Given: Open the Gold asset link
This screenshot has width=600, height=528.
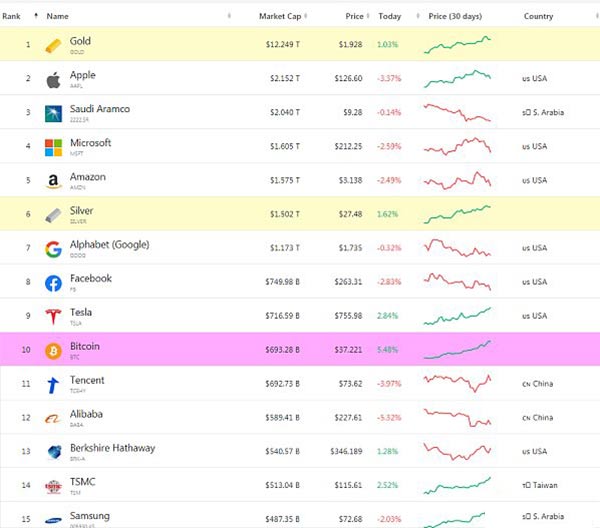Looking at the screenshot, I should [x=80, y=41].
